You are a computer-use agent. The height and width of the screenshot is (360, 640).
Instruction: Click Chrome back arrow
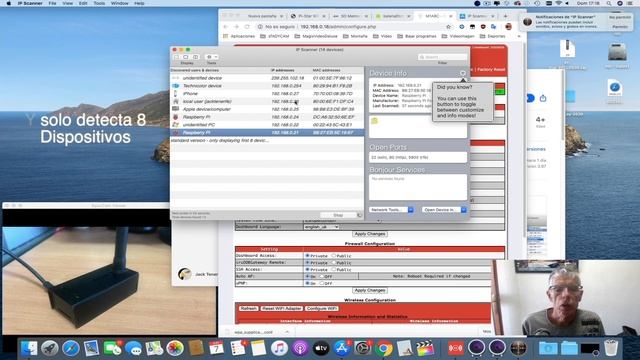[x=226, y=27]
